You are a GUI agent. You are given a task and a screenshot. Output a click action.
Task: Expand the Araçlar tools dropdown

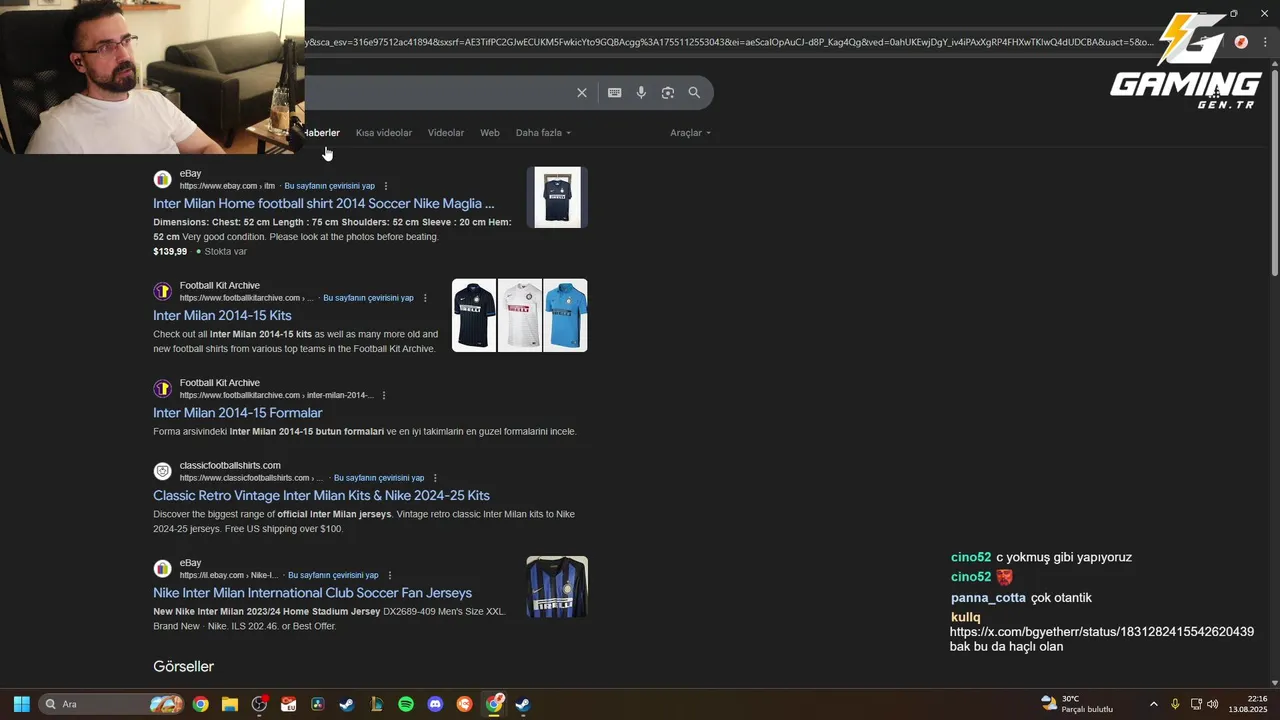point(690,133)
